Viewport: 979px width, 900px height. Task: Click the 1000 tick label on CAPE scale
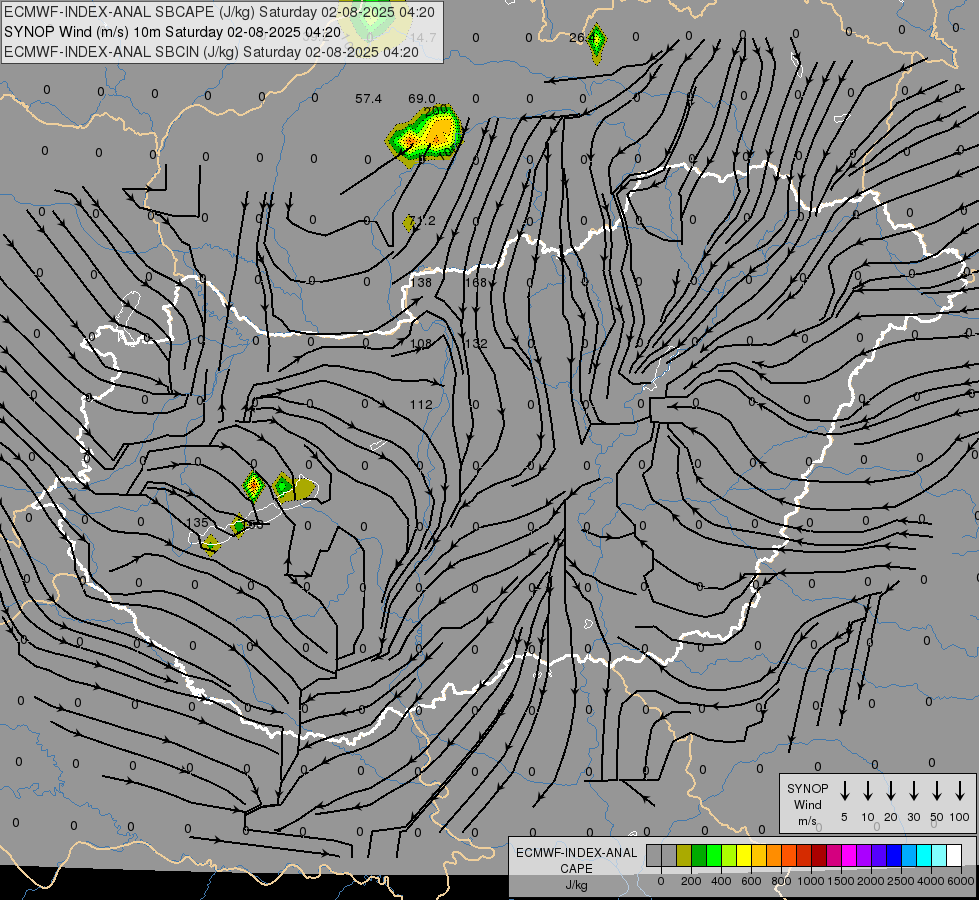point(811,881)
